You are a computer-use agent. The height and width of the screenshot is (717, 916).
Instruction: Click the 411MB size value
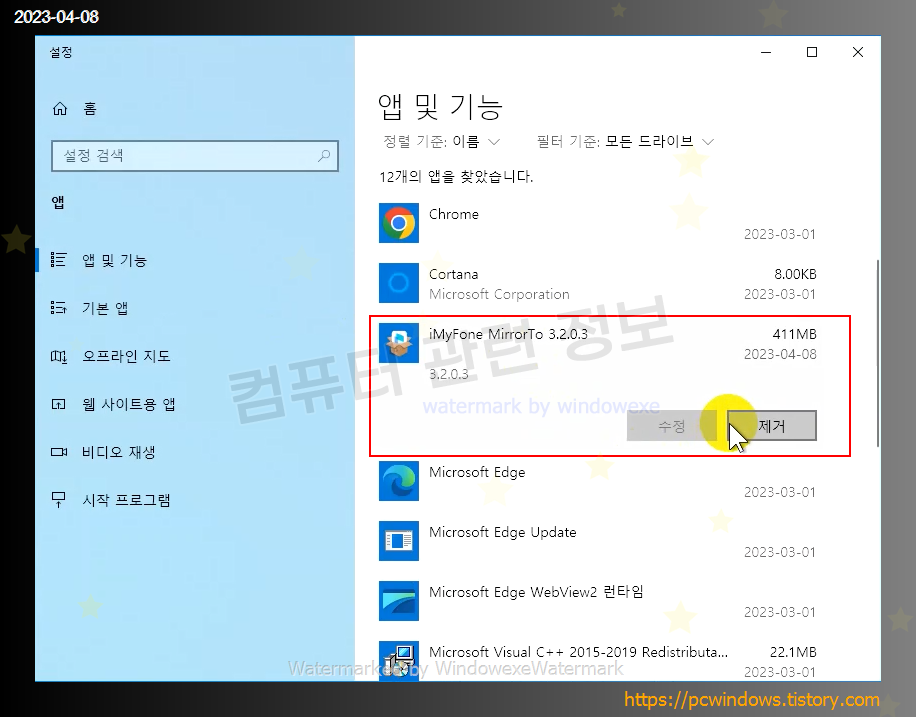click(794, 334)
